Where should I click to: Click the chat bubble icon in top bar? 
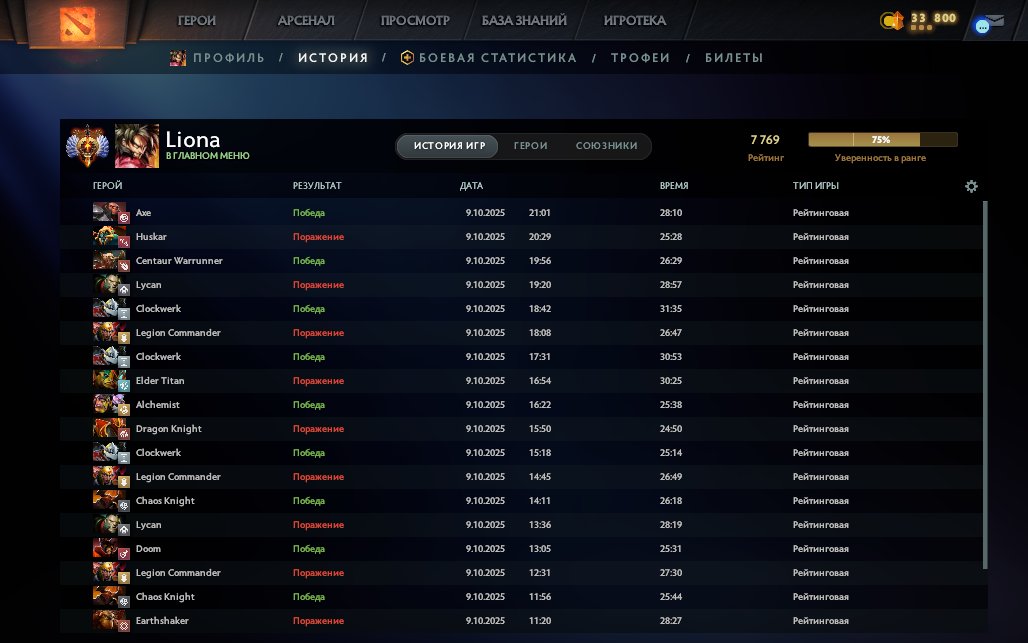983,26
